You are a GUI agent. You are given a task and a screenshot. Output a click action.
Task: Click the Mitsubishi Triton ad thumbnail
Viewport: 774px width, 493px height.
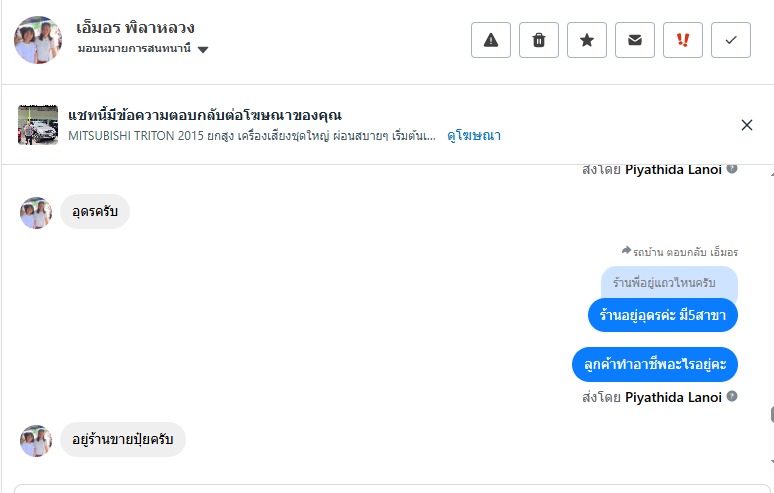point(38,125)
